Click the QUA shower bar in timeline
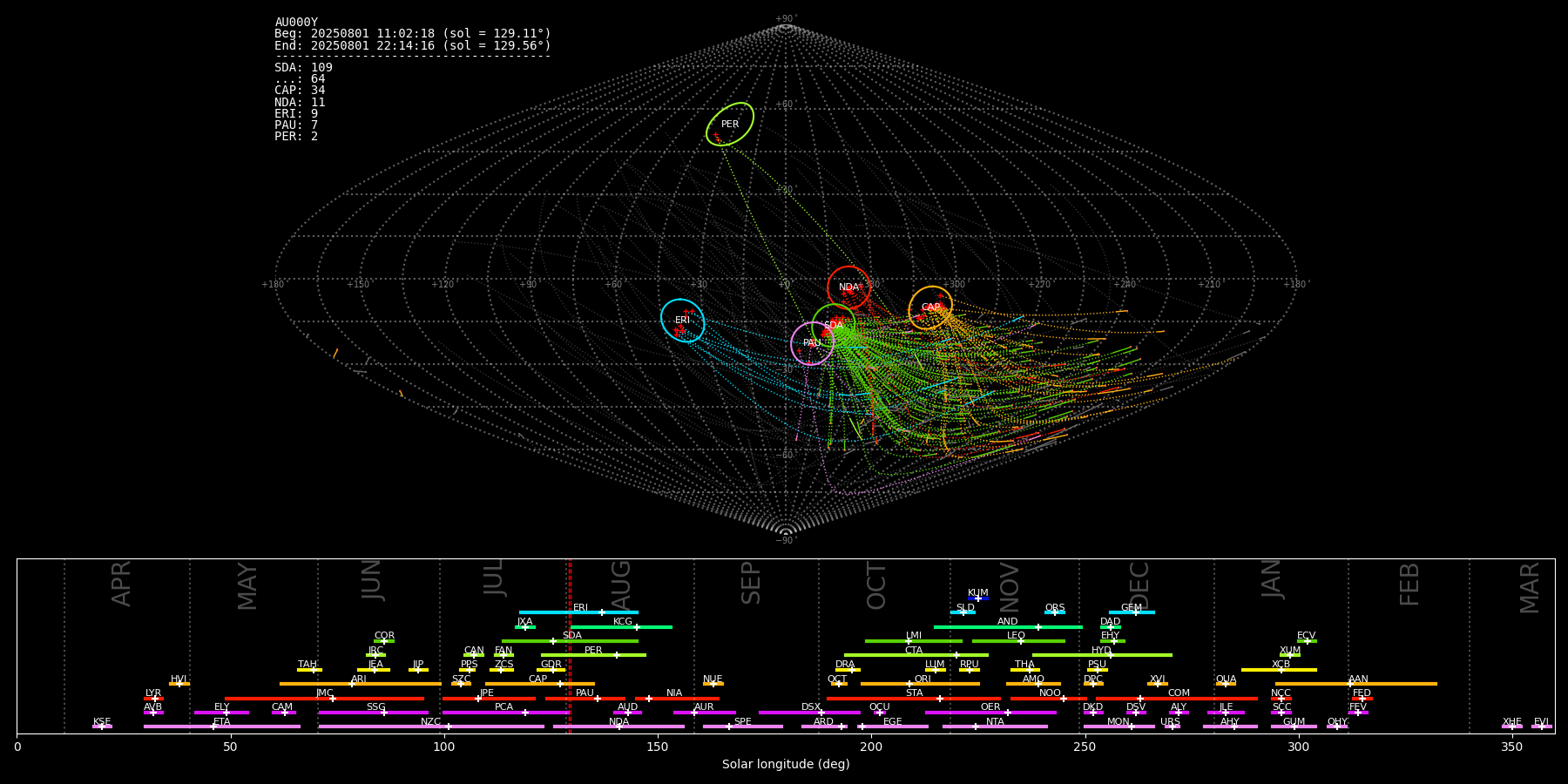 (1226, 684)
